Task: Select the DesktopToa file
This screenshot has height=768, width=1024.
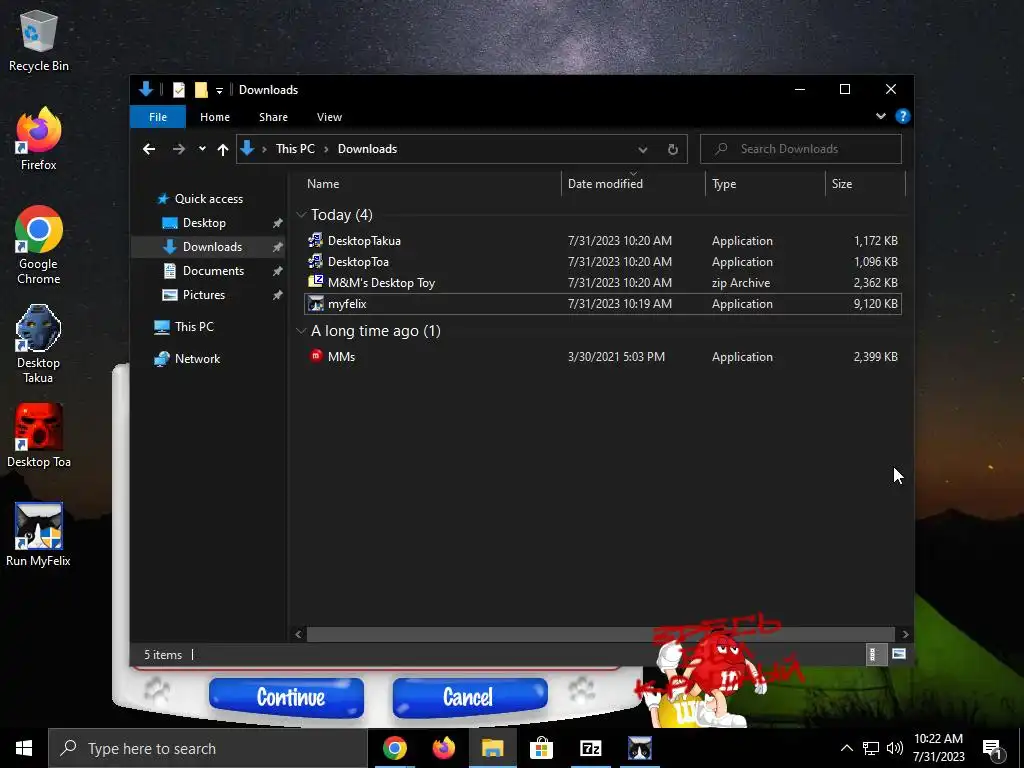Action: coord(603,262)
